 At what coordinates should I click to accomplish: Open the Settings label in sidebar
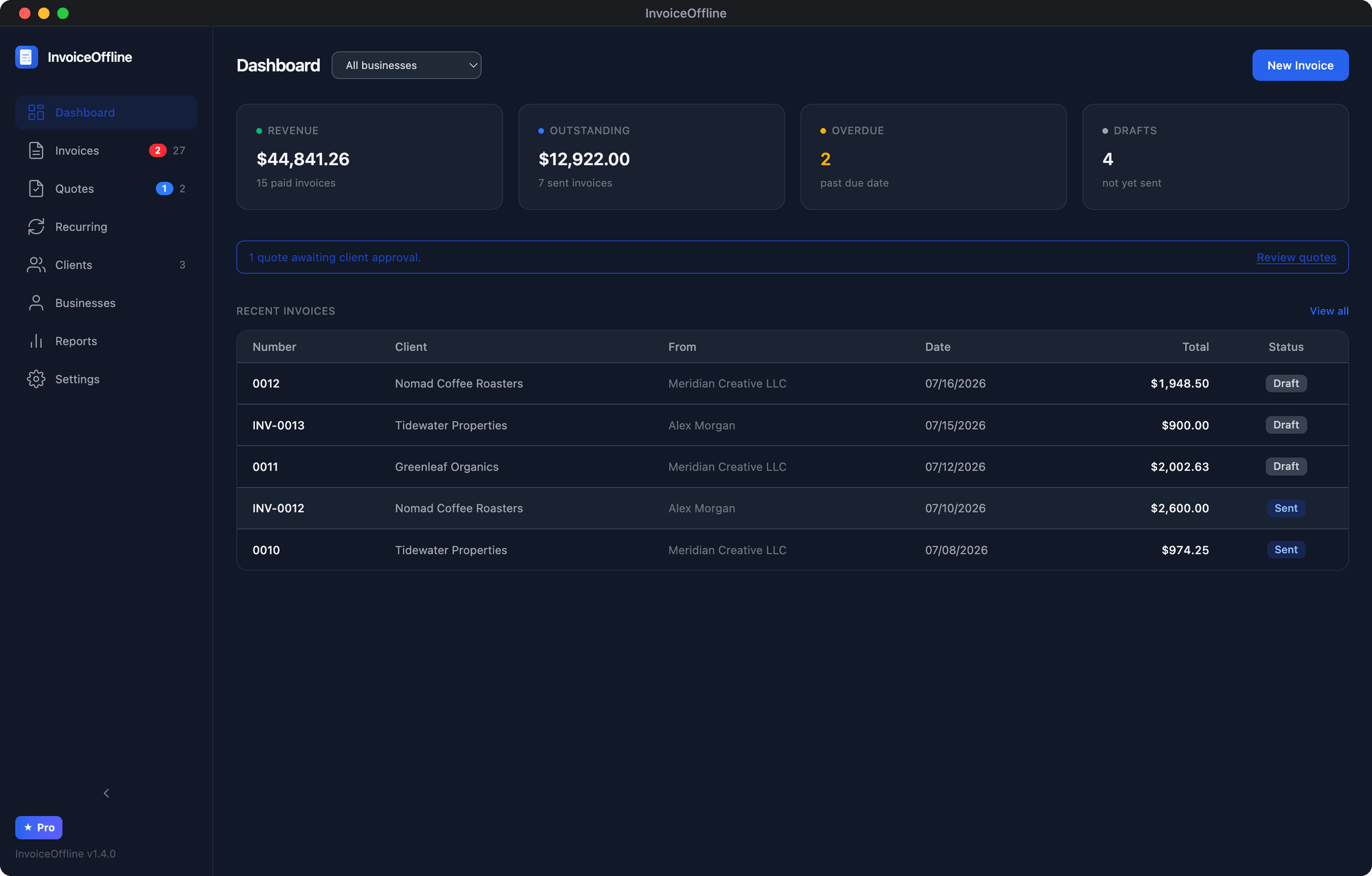click(x=77, y=379)
